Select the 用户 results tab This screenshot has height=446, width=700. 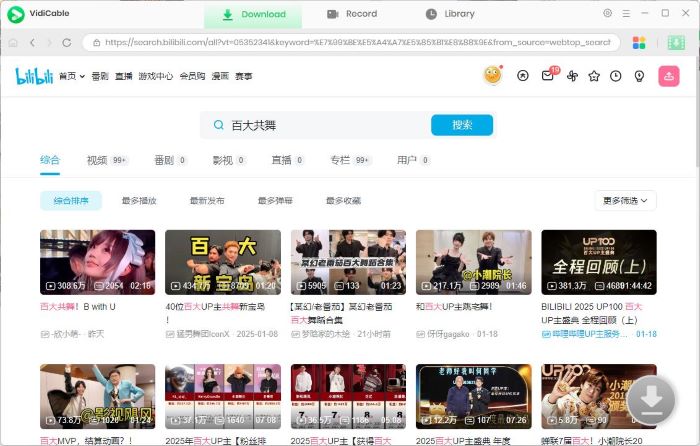tap(413, 160)
